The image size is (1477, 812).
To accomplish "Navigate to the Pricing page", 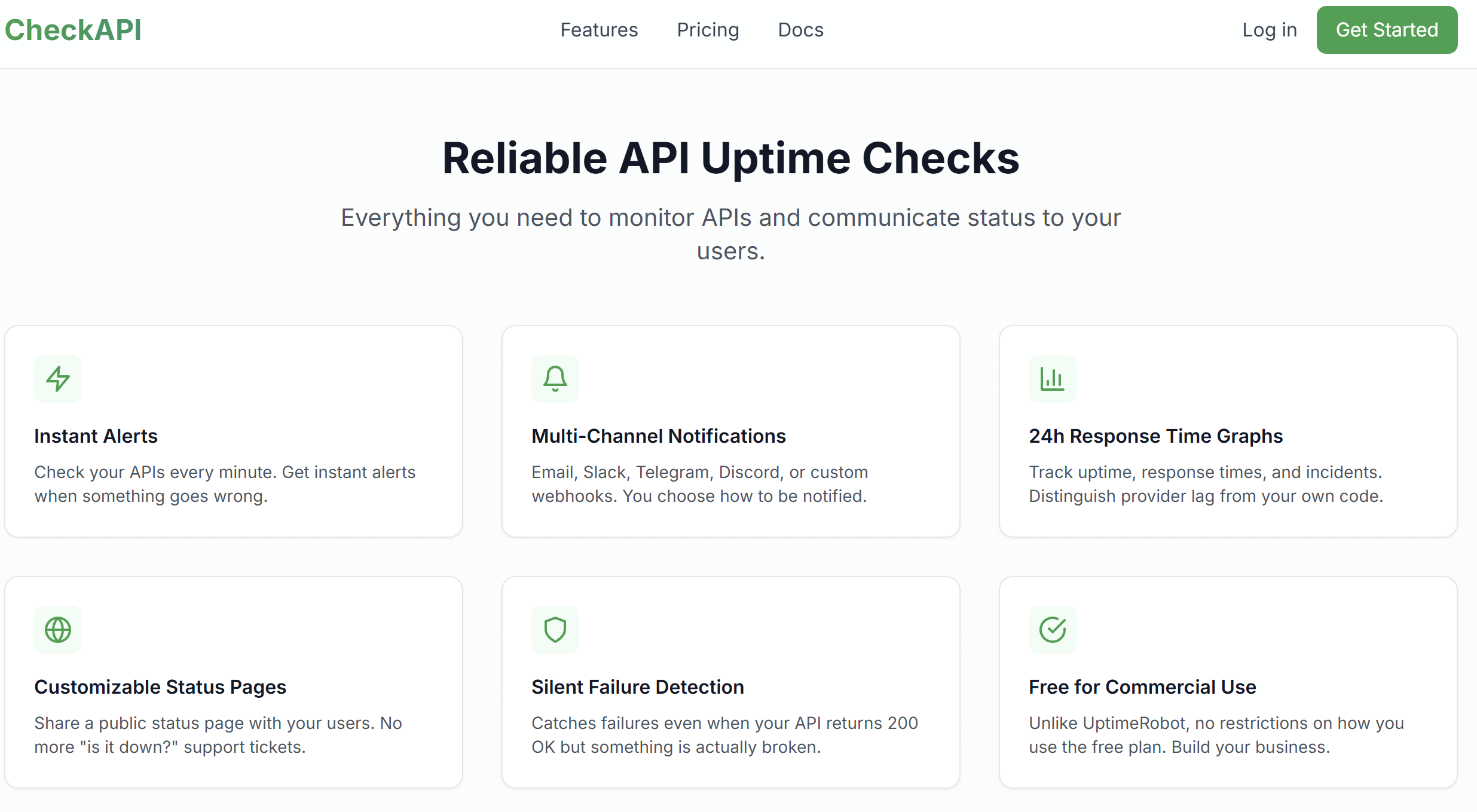I will (x=708, y=29).
